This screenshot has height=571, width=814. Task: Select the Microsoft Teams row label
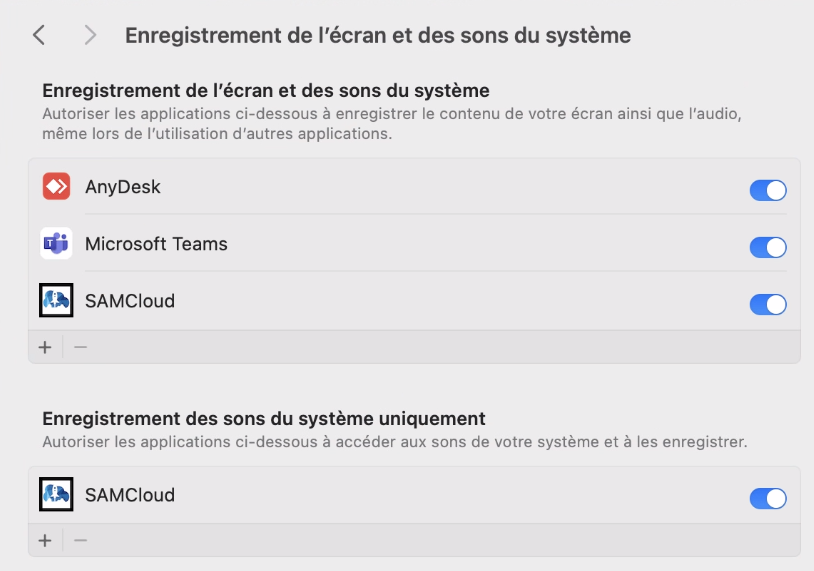coord(156,244)
